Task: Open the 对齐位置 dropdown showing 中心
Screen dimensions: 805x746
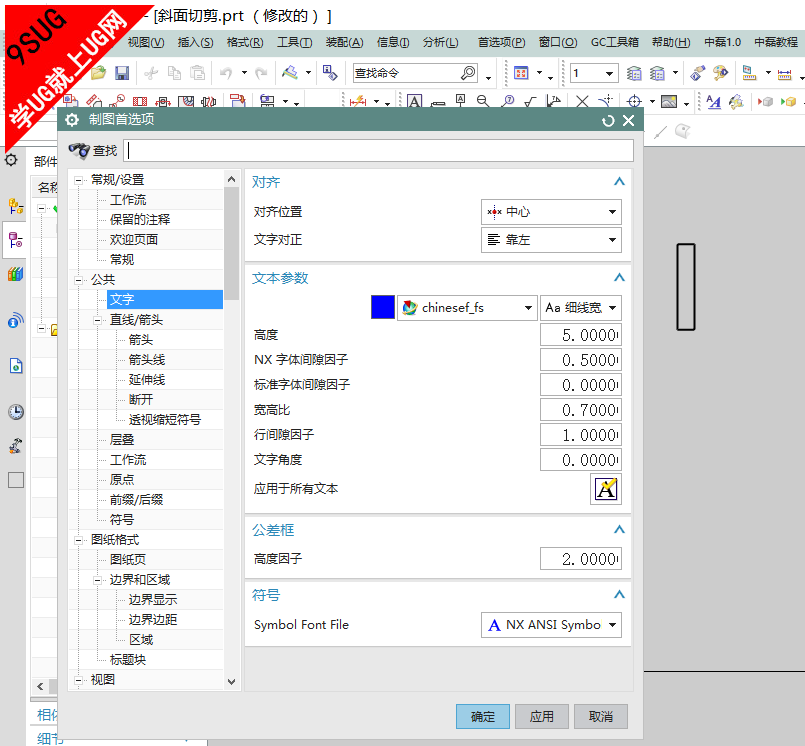Action: (551, 212)
